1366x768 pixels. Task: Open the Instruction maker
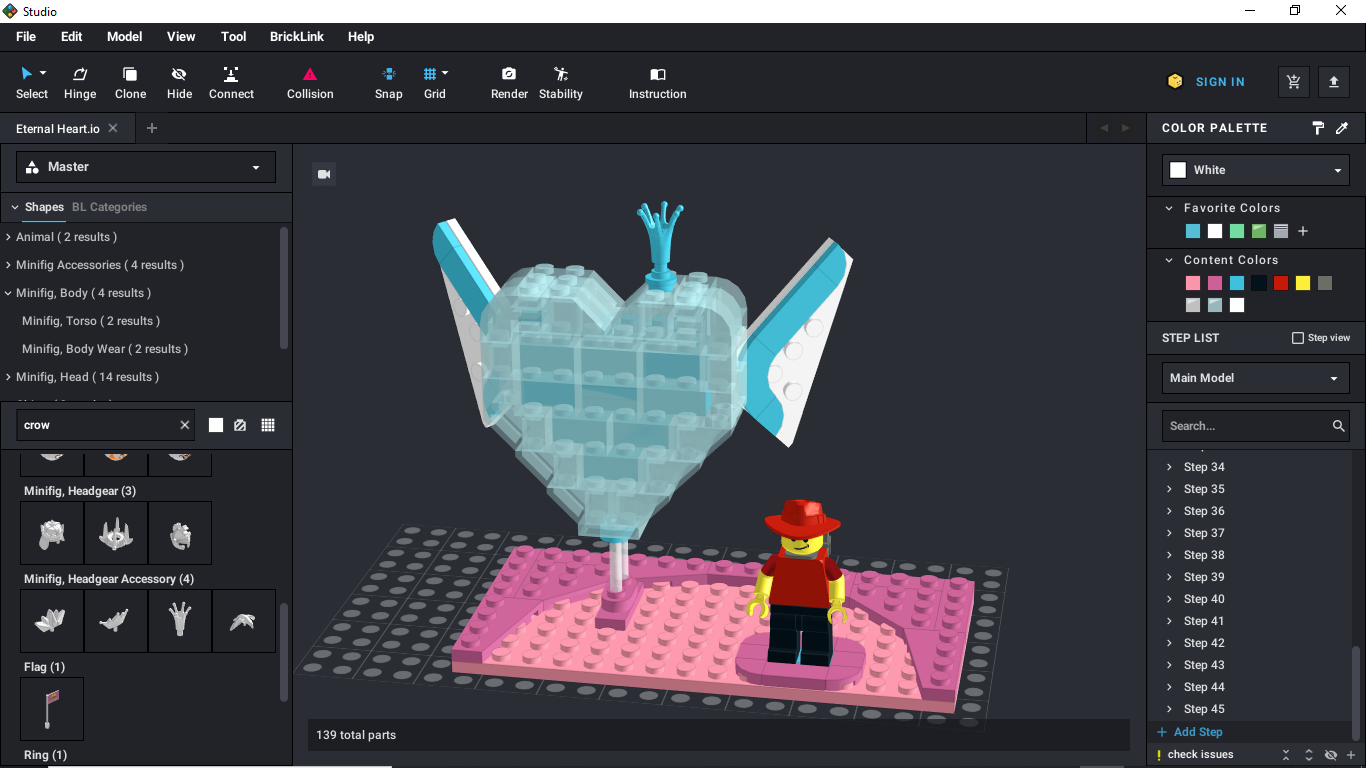657,82
